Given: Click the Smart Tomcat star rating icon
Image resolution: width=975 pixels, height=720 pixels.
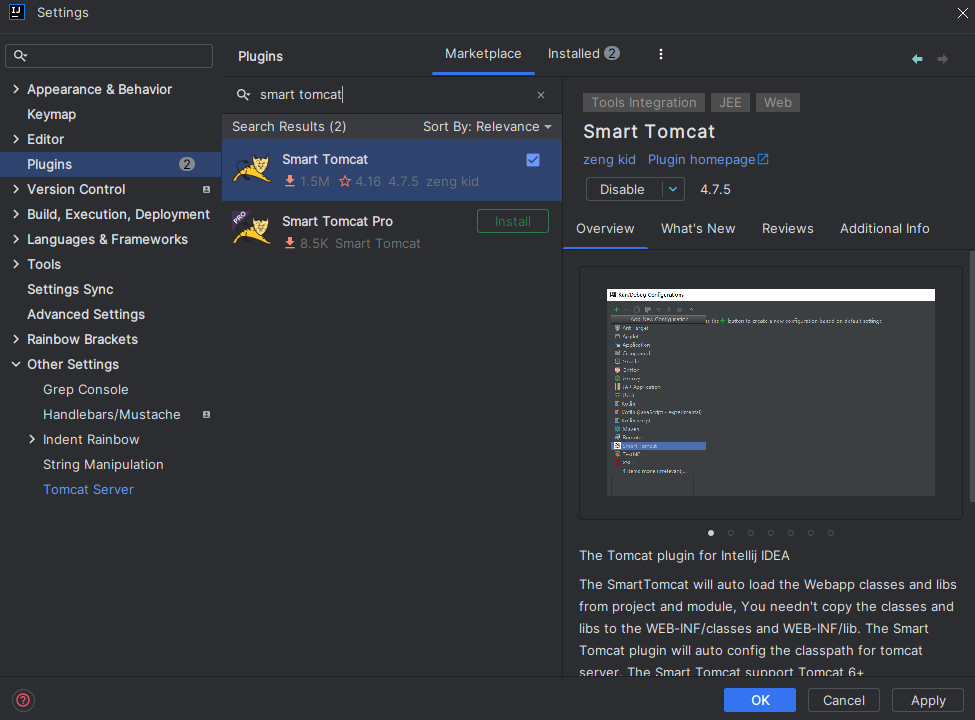Looking at the screenshot, I should pos(345,182).
